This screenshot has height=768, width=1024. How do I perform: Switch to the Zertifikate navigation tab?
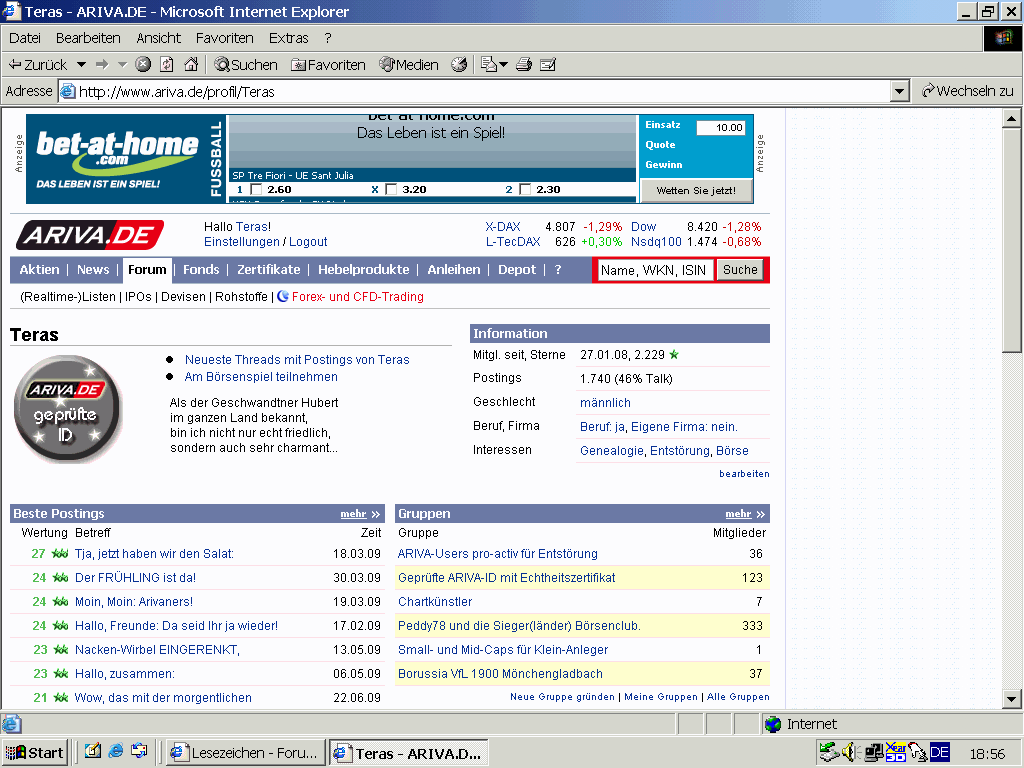pyautogui.click(x=268, y=270)
